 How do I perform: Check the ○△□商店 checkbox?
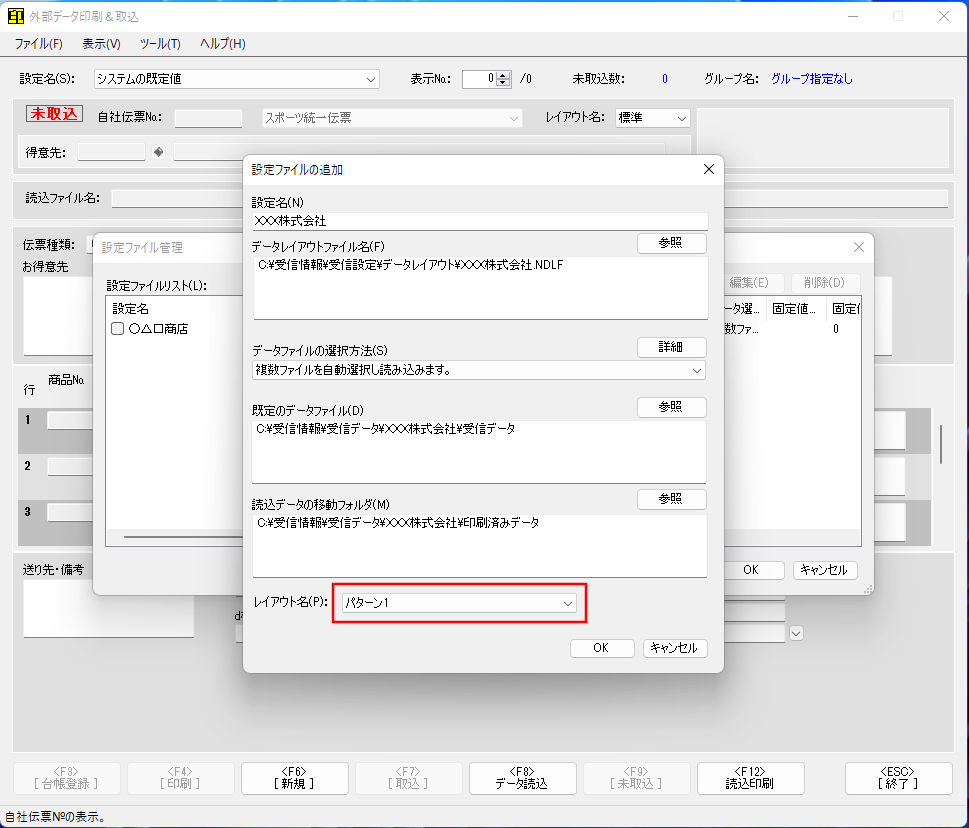point(117,328)
